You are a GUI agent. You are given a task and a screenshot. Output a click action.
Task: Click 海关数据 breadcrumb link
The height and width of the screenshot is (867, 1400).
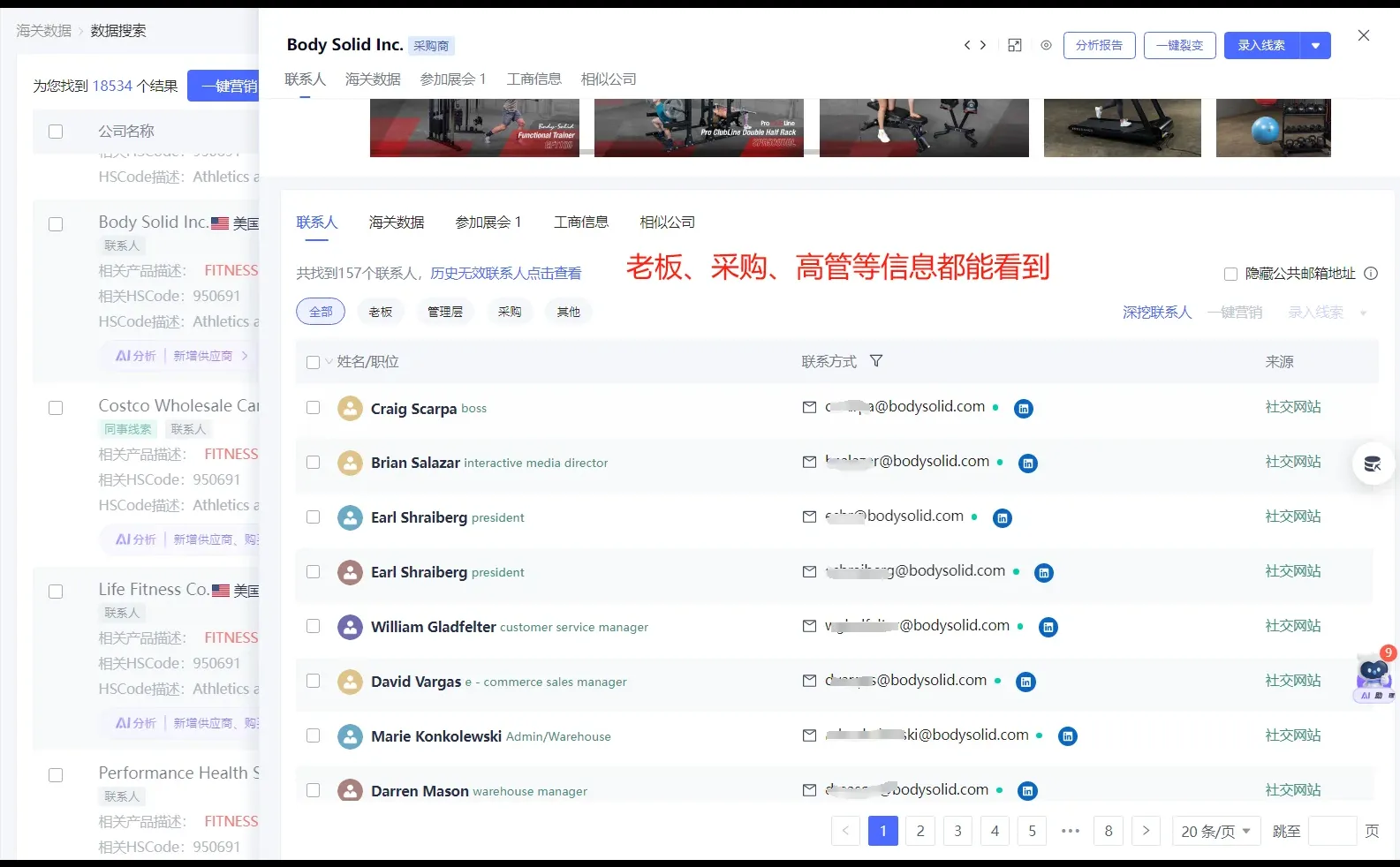pyautogui.click(x=44, y=31)
